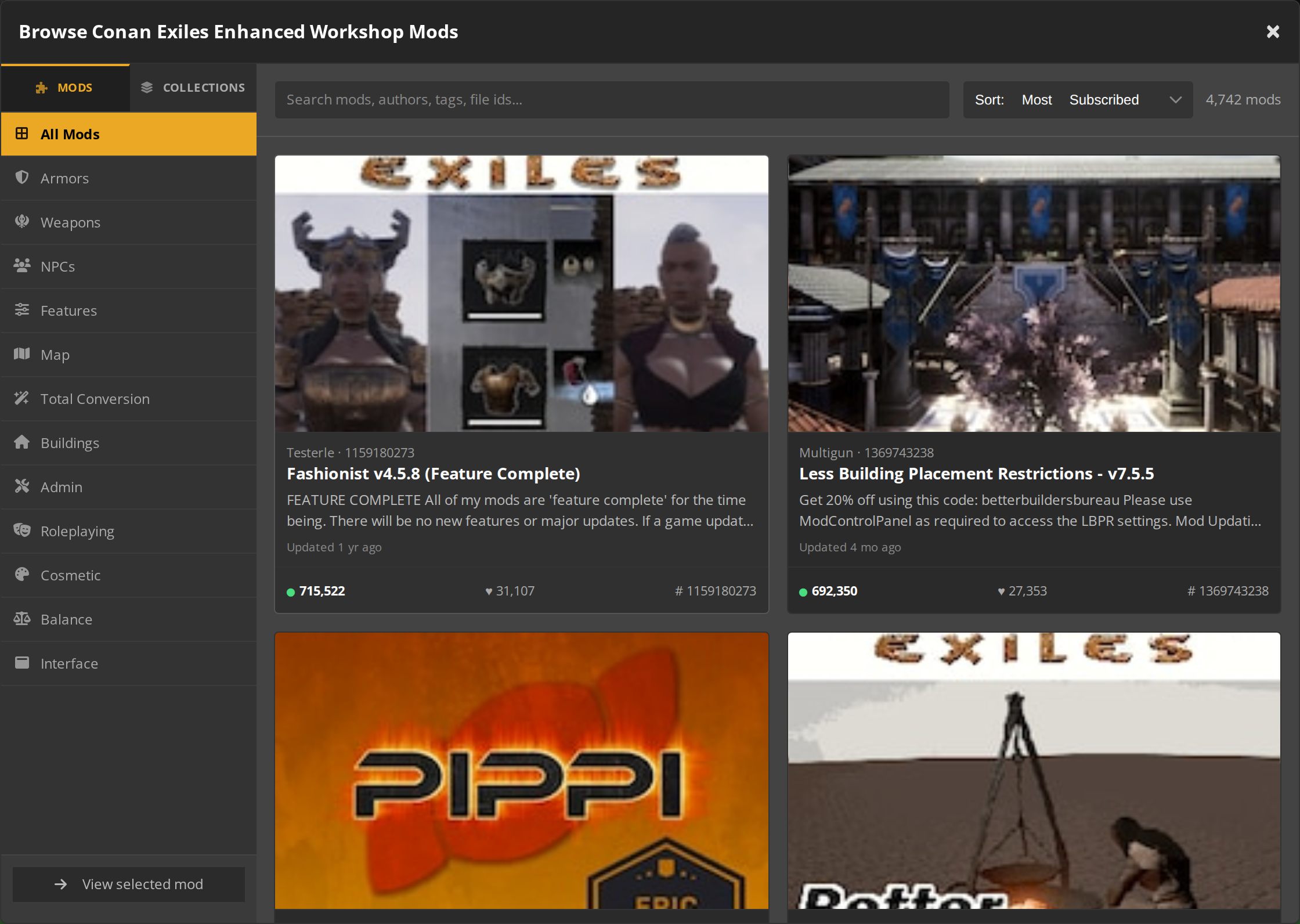Filter by Roleplaying category
Screen dimensions: 1300x924
coord(129,531)
